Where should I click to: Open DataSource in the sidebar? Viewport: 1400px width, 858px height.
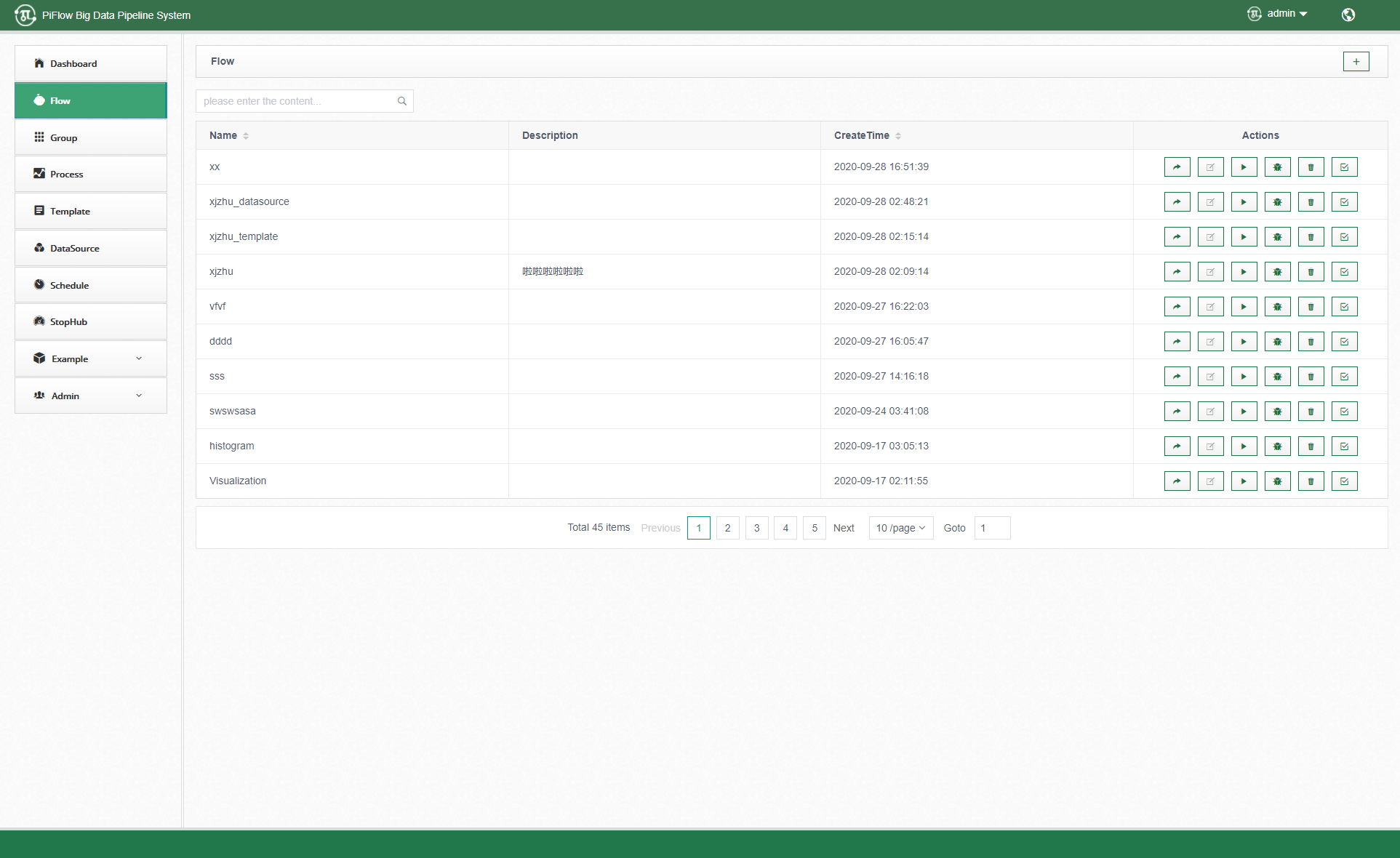click(x=91, y=248)
